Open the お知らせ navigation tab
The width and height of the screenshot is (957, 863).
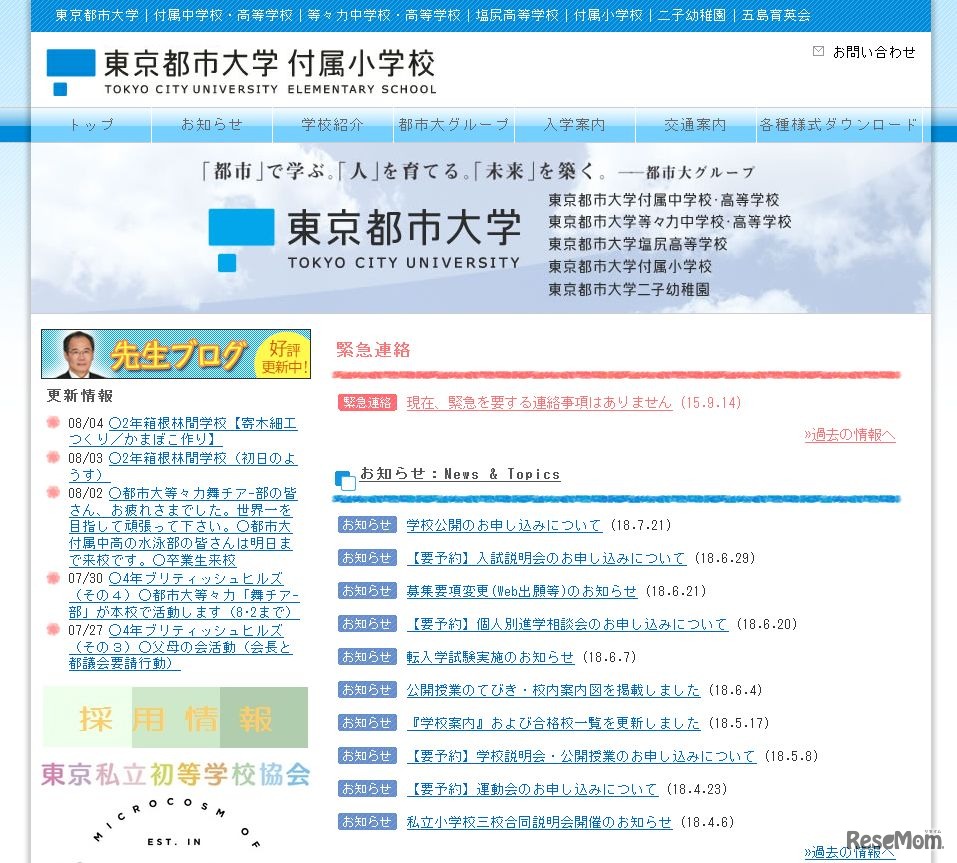pos(212,125)
